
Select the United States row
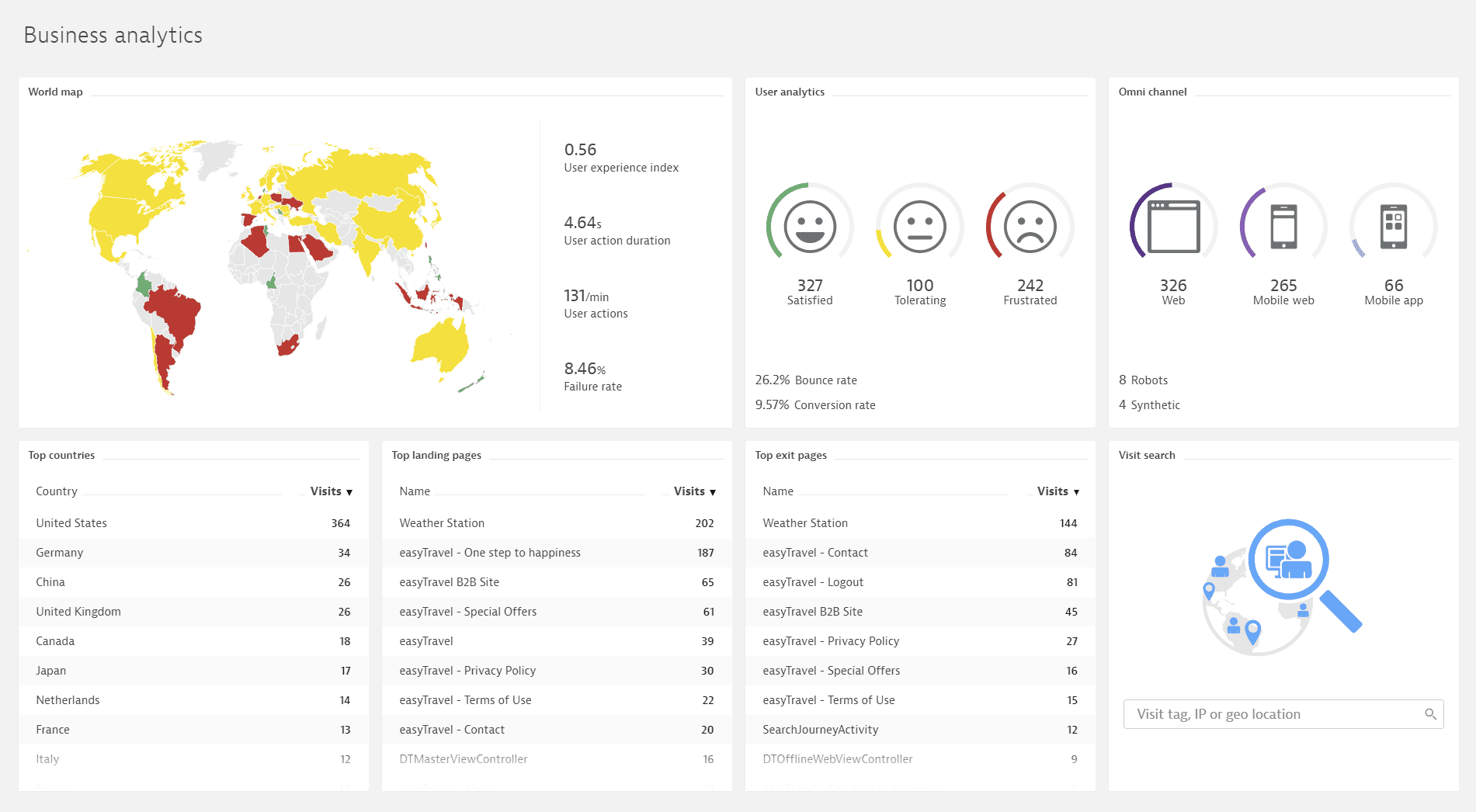[193, 523]
